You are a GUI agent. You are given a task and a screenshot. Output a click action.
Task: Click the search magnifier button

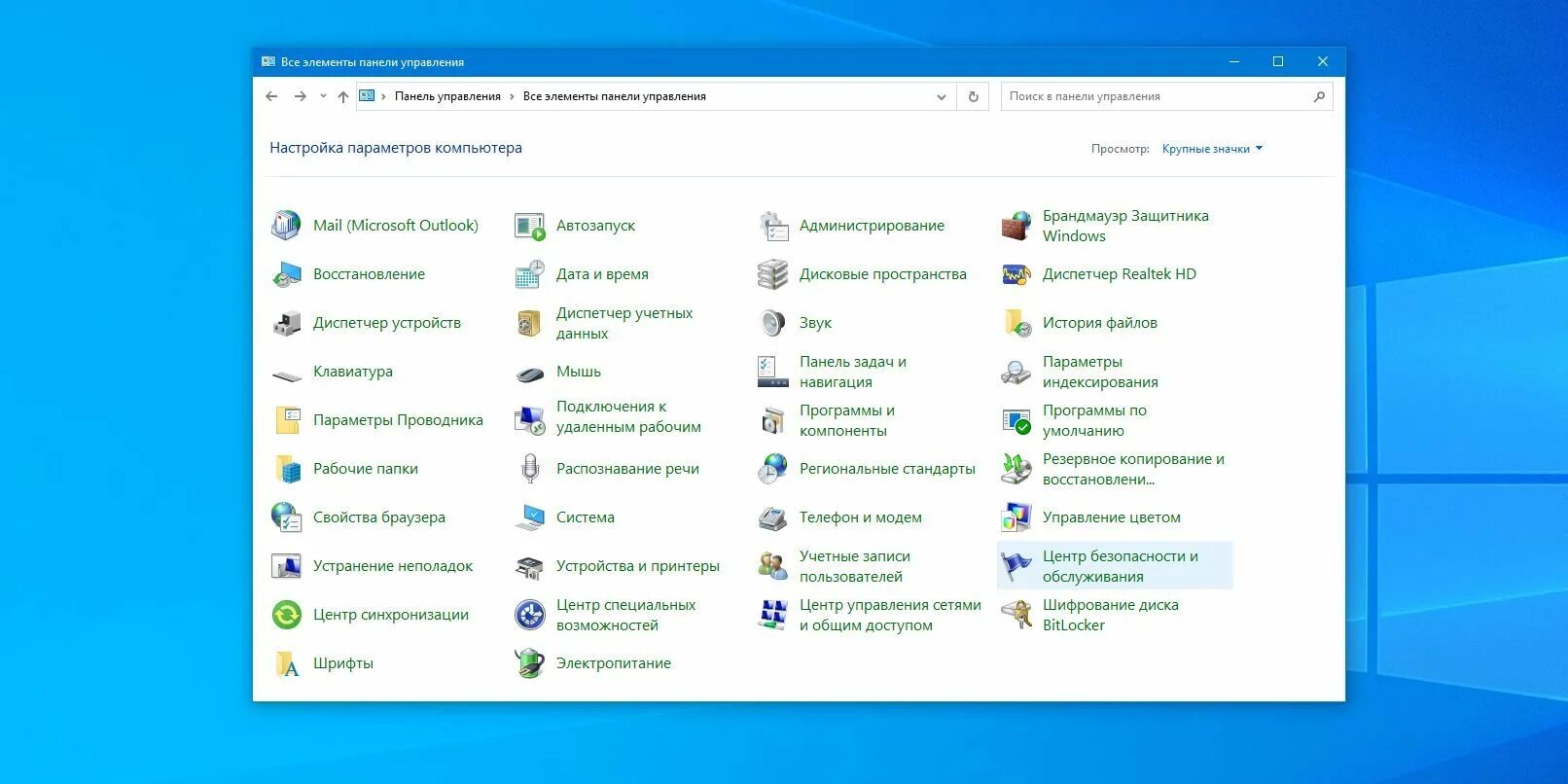click(x=1319, y=96)
